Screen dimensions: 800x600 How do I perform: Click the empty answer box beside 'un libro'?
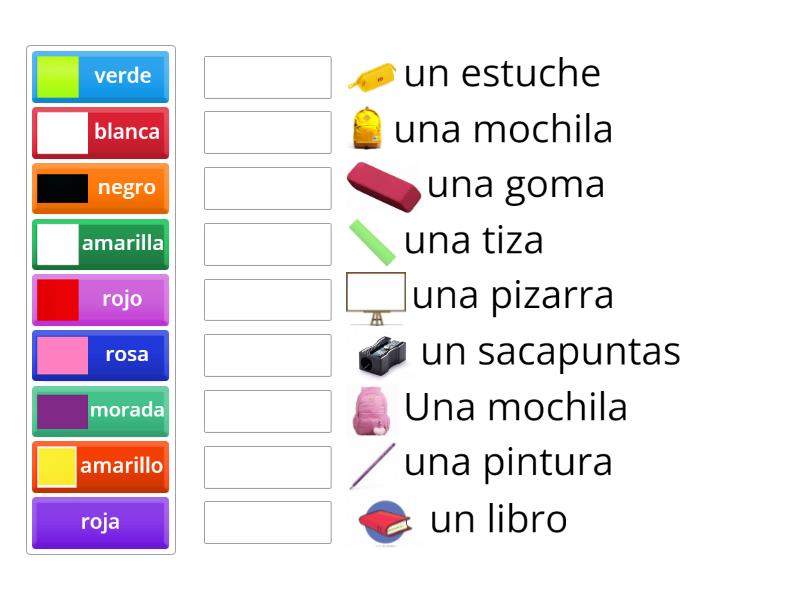tap(267, 521)
